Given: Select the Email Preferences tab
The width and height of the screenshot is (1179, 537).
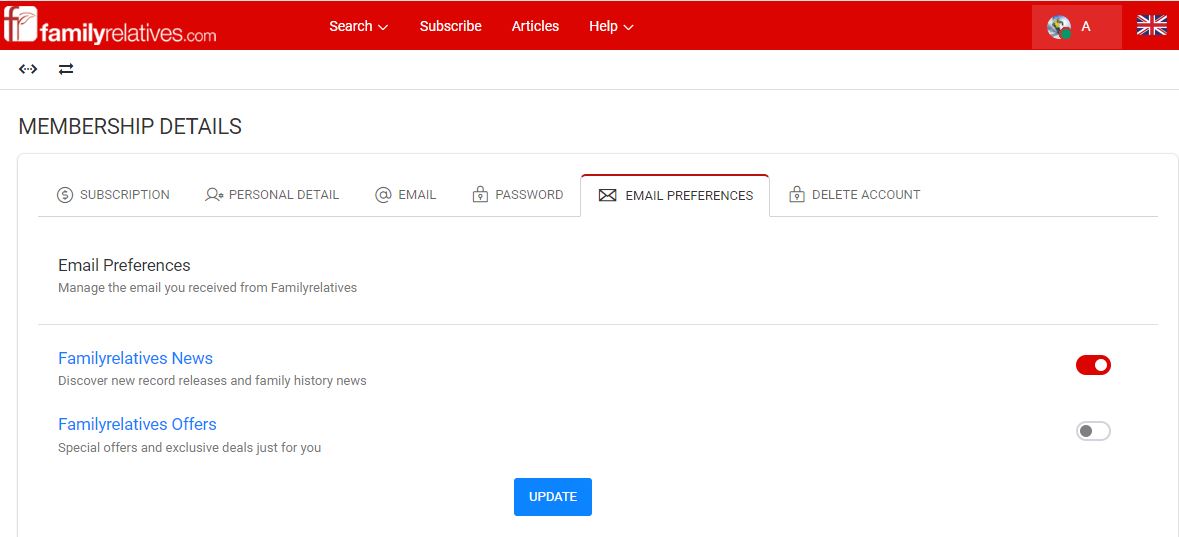Looking at the screenshot, I should click(675, 196).
